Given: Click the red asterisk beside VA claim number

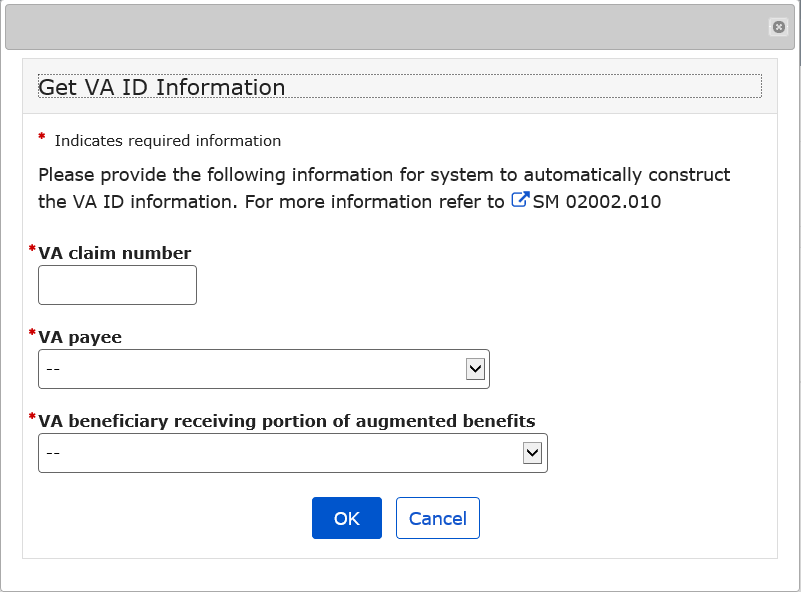Looking at the screenshot, I should pyautogui.click(x=32, y=249).
